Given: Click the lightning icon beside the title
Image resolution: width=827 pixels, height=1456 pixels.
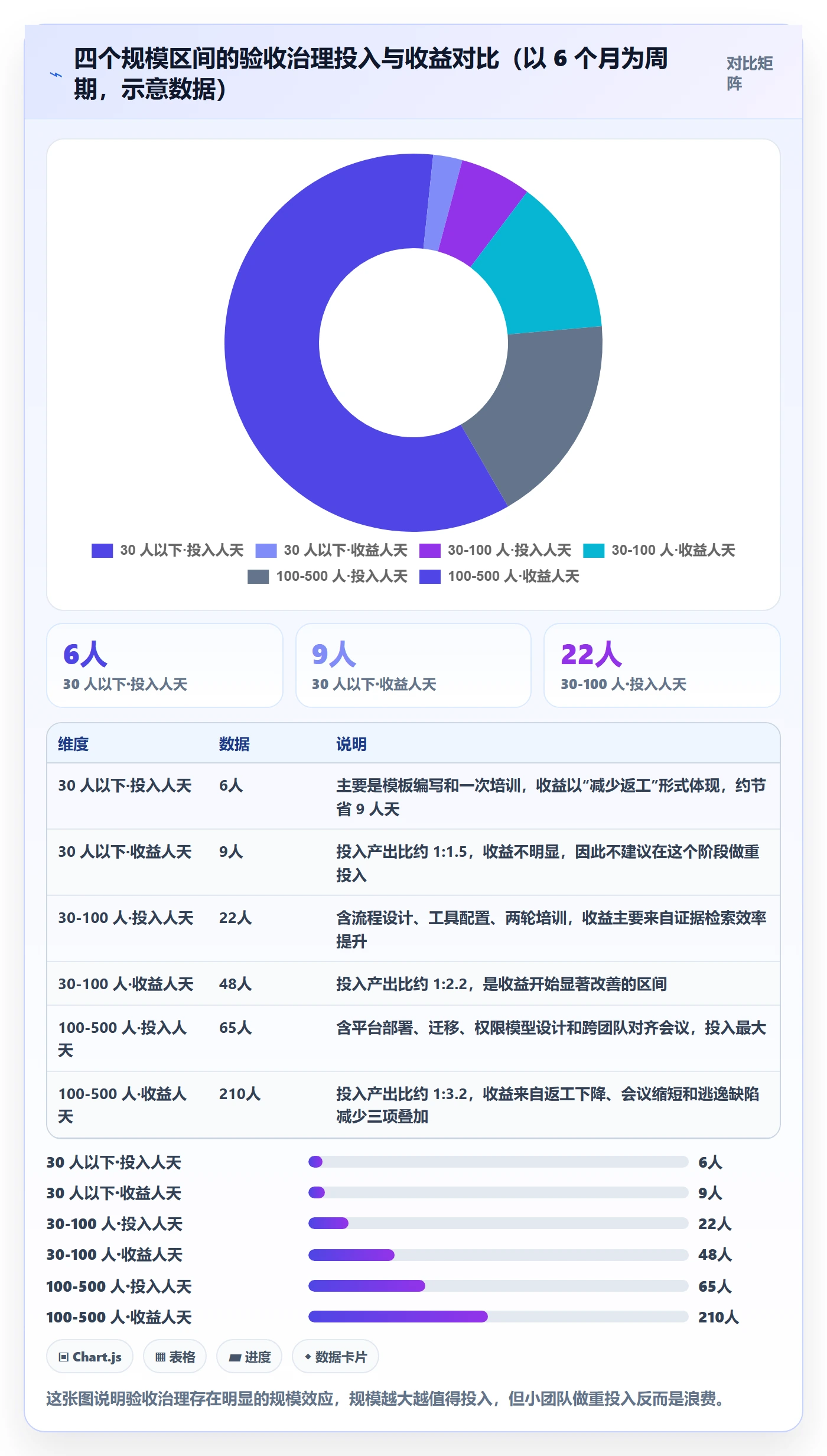Looking at the screenshot, I should (x=56, y=74).
